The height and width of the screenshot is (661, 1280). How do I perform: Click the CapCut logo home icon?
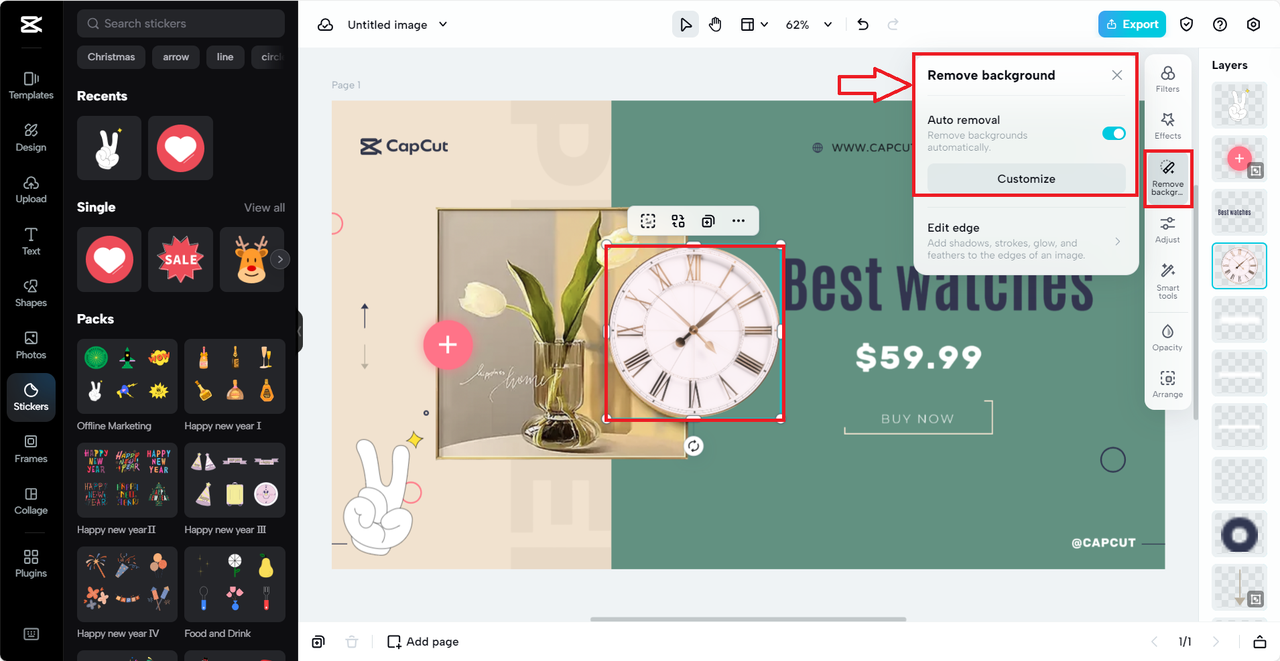point(31,25)
